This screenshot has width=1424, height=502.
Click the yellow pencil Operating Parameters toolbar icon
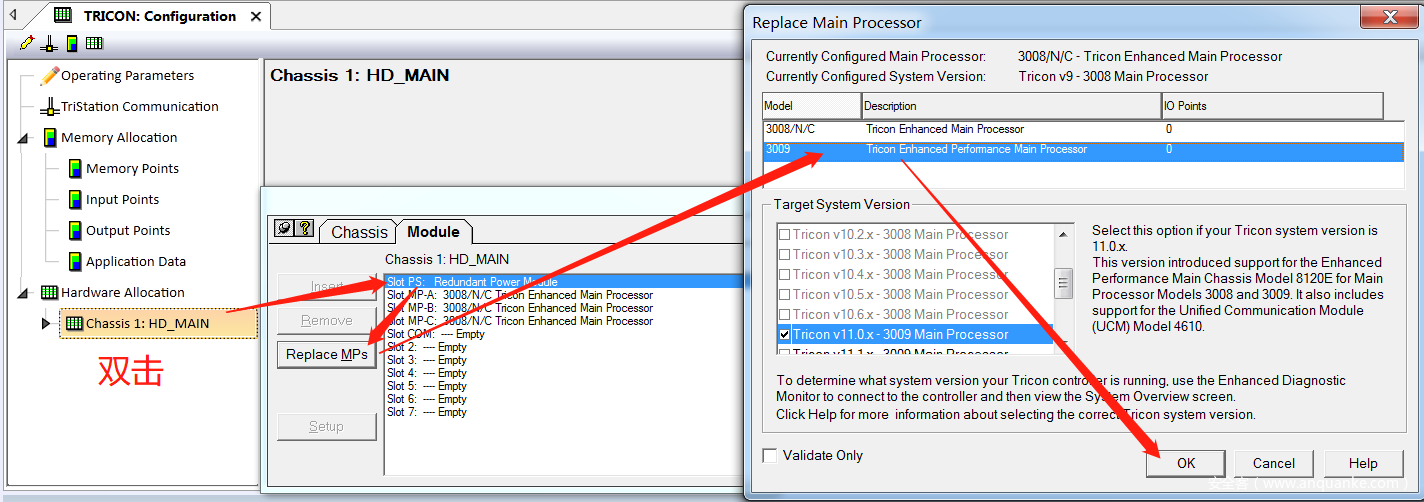pos(27,43)
